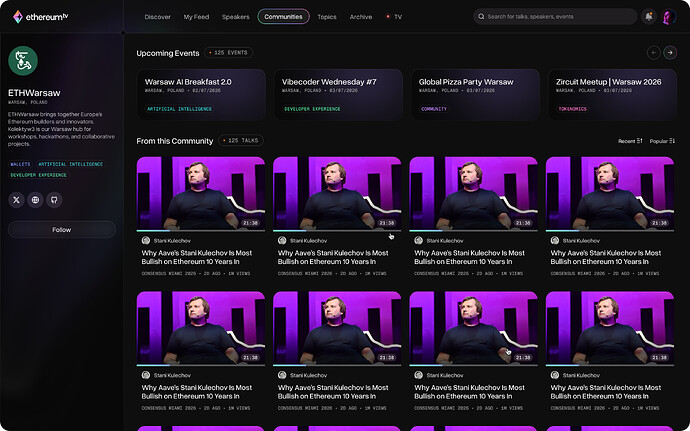
Task: Click the search field for talks, speakers, events
Action: [x=555, y=17]
